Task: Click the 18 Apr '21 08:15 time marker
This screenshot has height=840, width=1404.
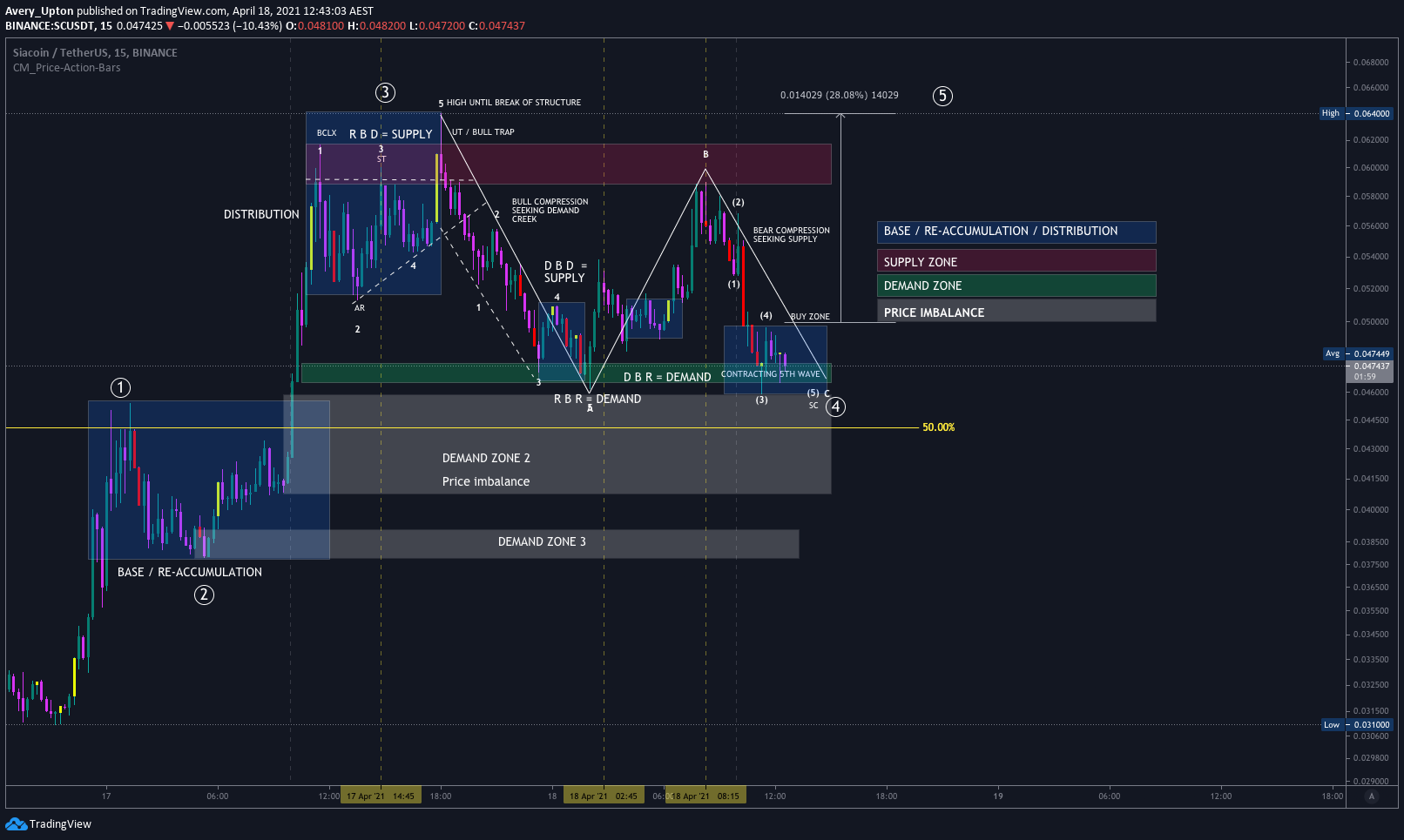Action: (x=705, y=796)
